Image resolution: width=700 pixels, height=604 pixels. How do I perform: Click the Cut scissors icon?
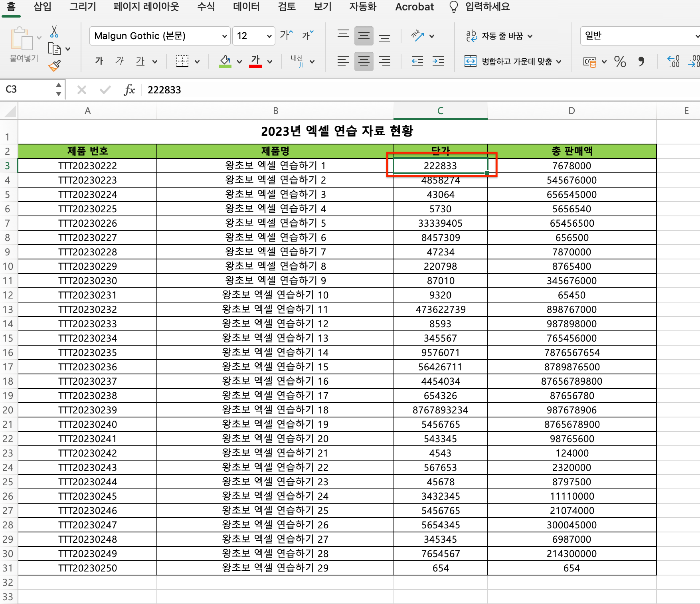pyautogui.click(x=54, y=32)
